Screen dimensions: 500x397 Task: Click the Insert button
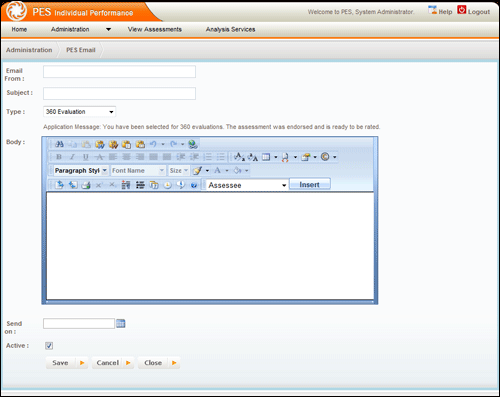click(x=310, y=184)
